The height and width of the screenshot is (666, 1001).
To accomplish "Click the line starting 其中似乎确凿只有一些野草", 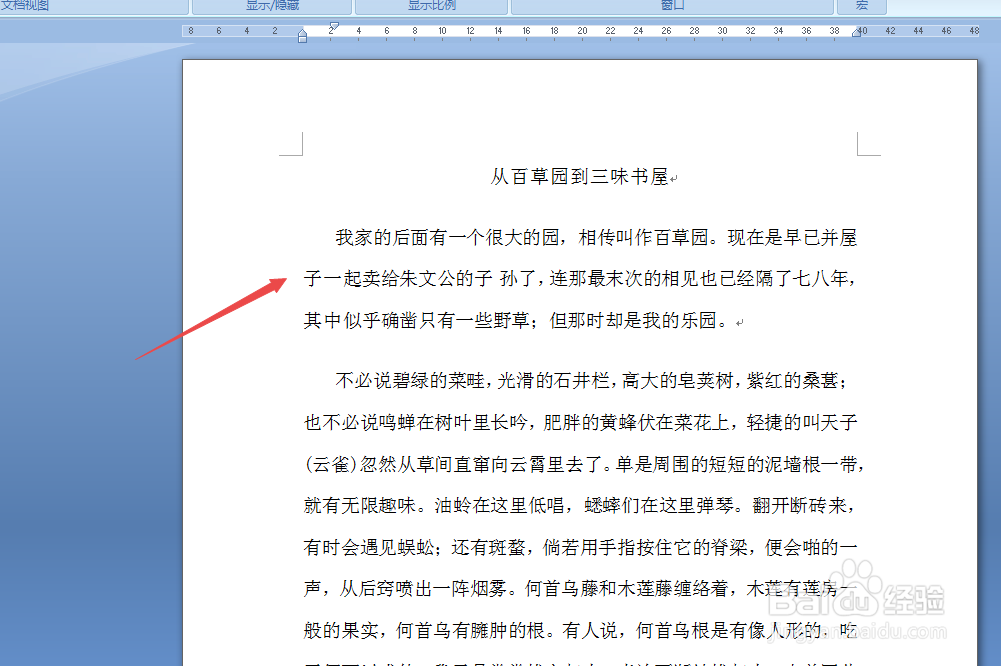I will [x=516, y=320].
